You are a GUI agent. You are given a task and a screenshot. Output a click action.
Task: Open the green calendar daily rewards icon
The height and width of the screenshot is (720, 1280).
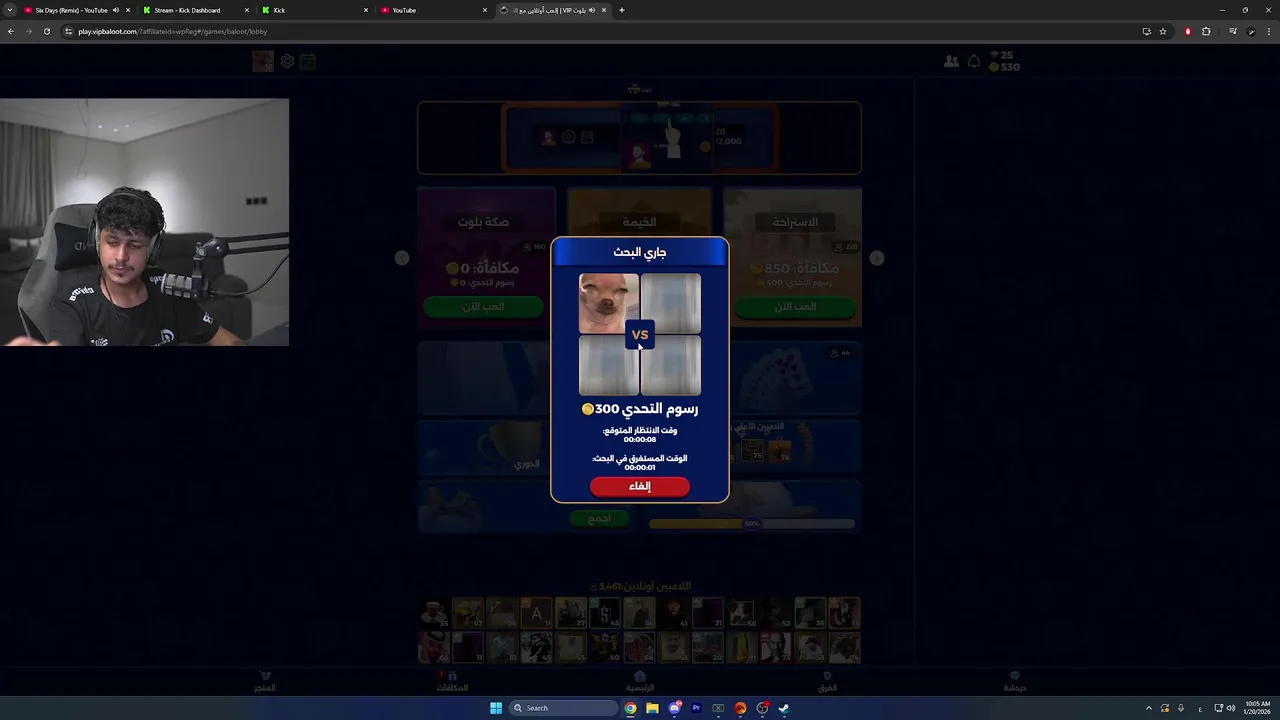308,61
